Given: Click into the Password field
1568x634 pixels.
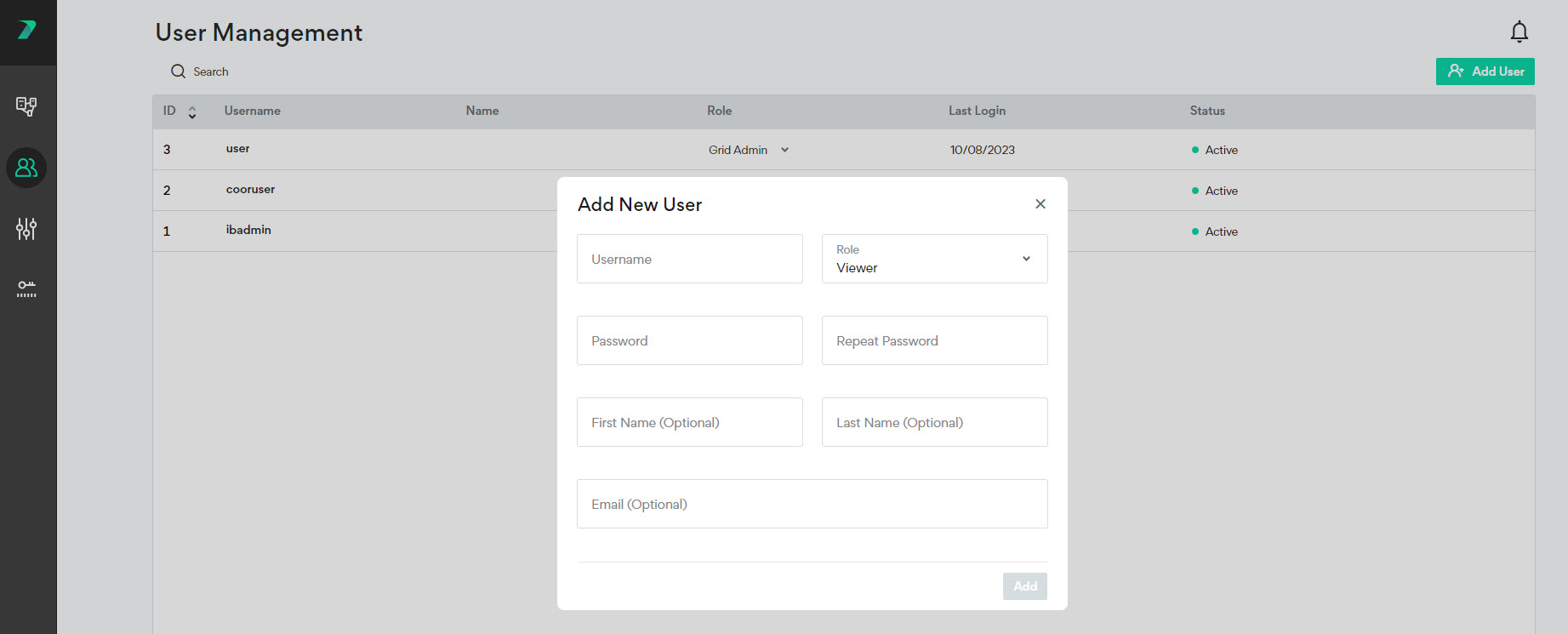Looking at the screenshot, I should (x=689, y=340).
